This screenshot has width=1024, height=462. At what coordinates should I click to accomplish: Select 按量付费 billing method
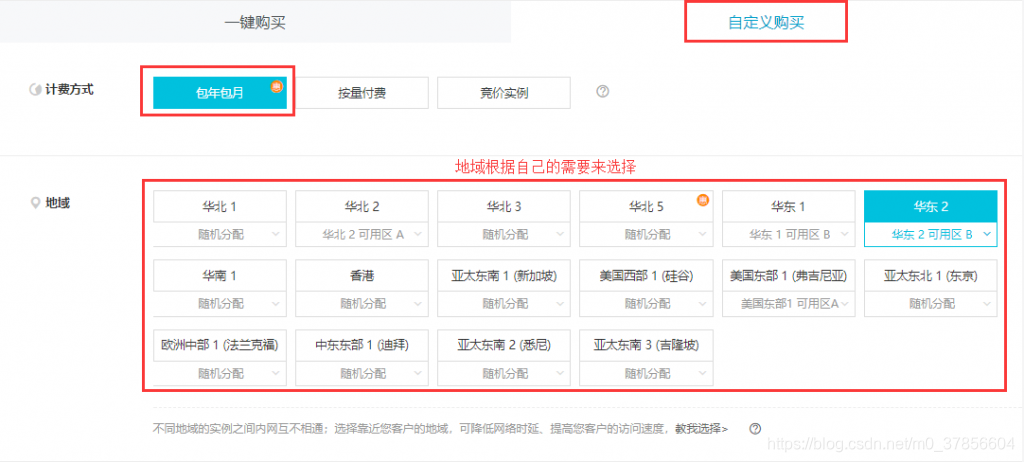362,93
